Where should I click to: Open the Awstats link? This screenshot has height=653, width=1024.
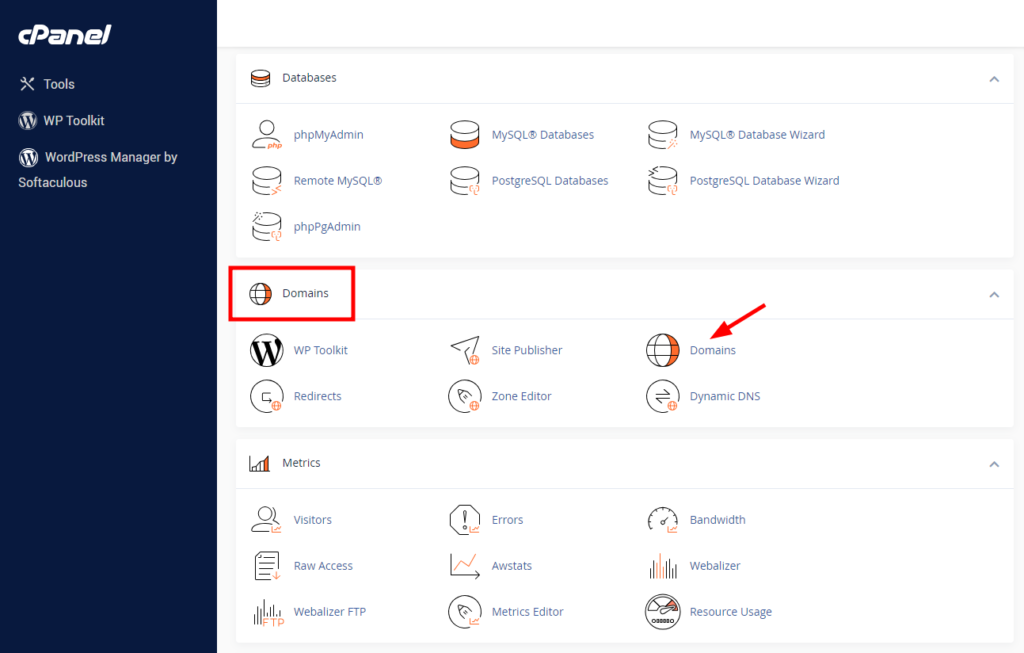[x=512, y=566]
